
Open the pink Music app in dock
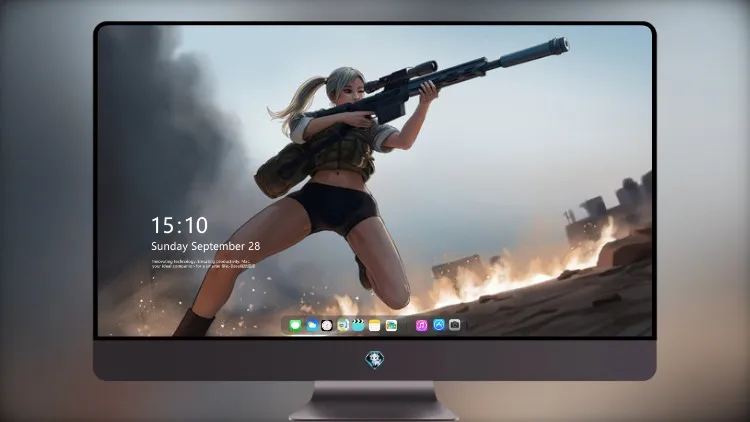point(421,325)
